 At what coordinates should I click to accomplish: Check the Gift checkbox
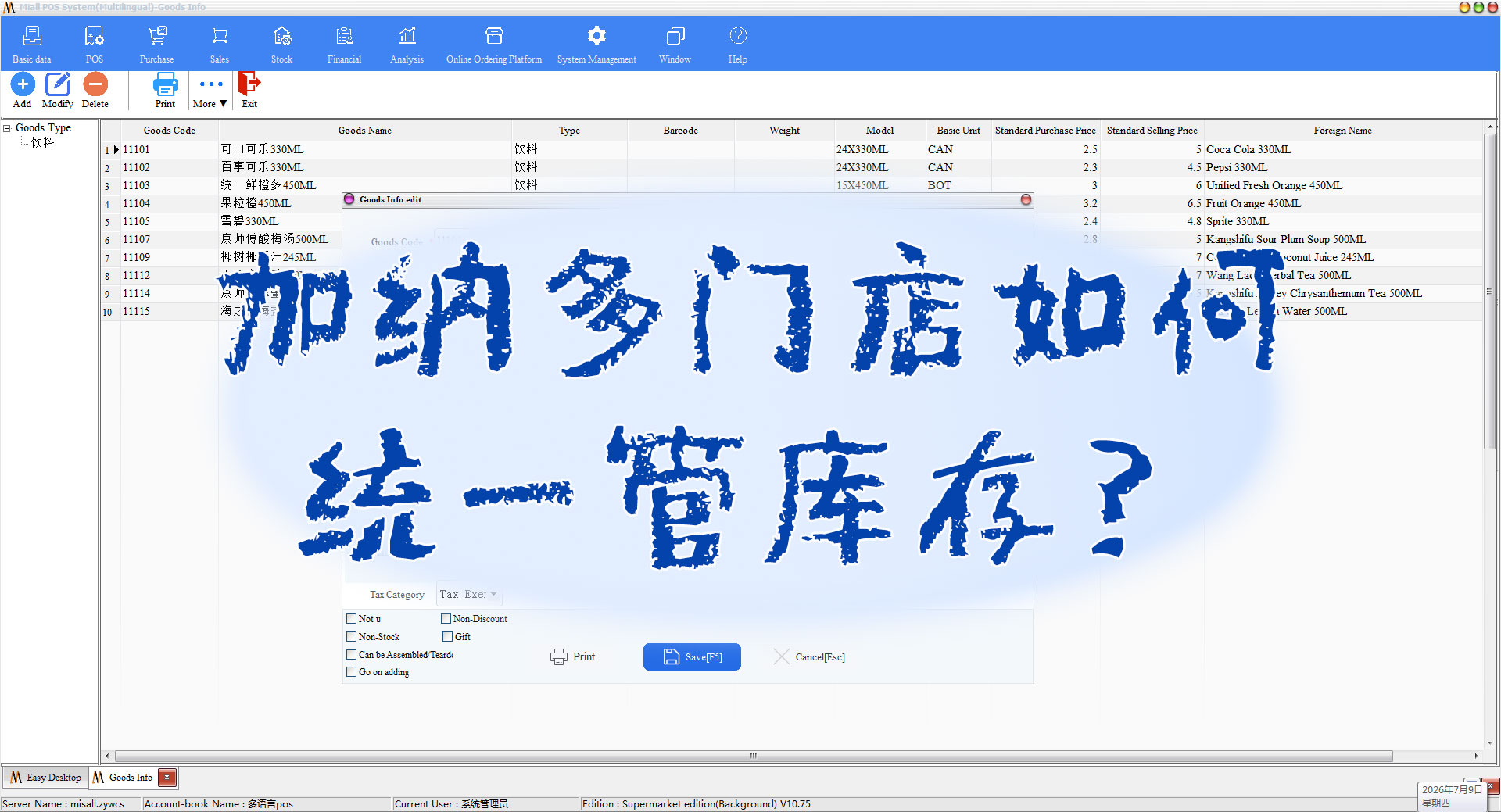(x=448, y=637)
